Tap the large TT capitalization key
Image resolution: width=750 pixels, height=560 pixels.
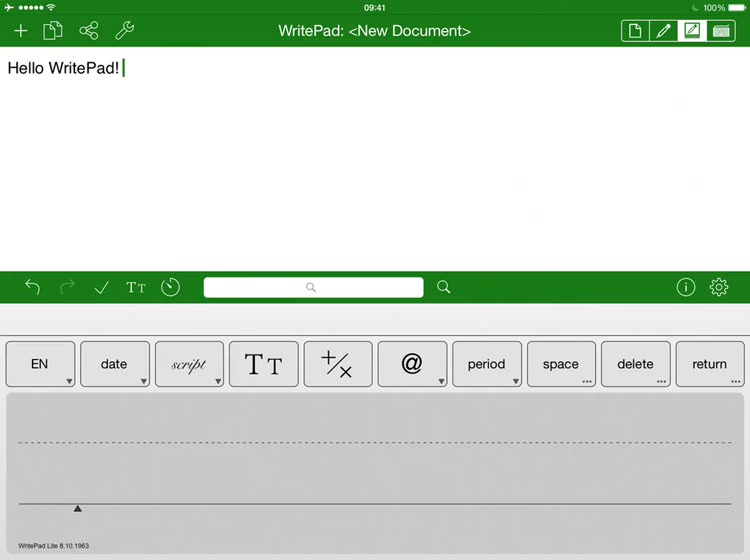click(264, 364)
